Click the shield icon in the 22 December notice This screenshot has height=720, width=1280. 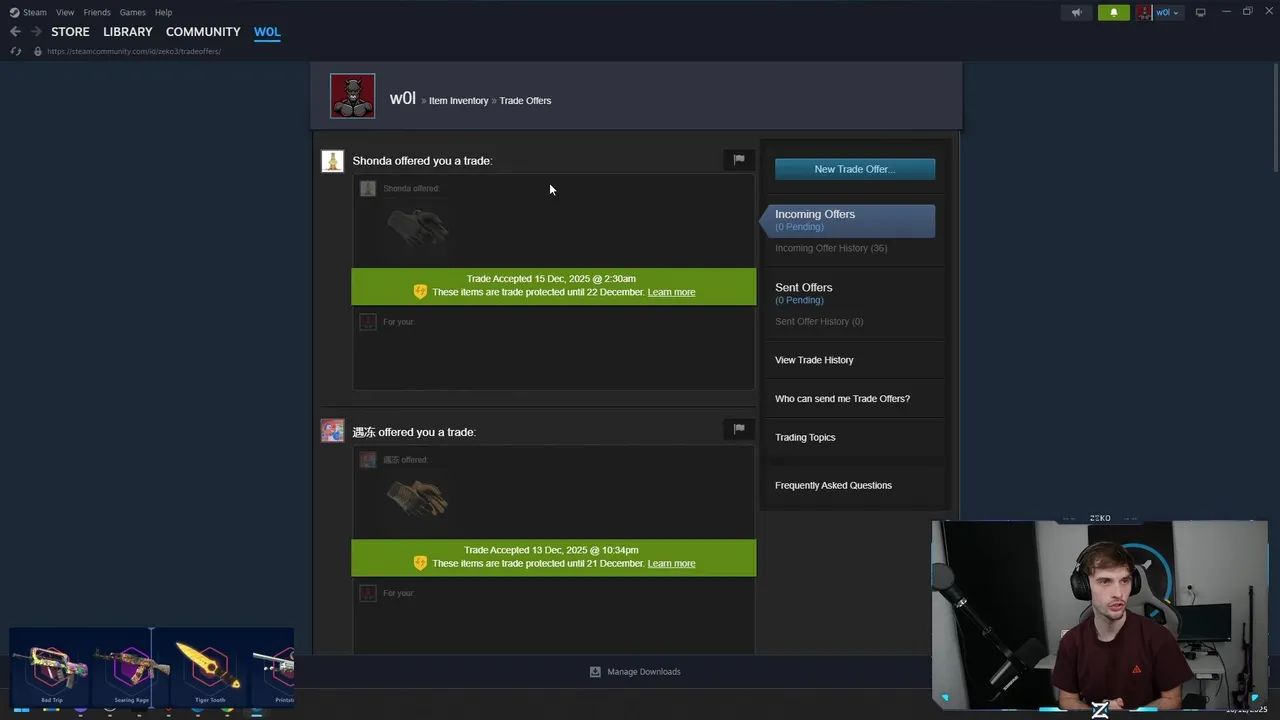tap(420, 292)
